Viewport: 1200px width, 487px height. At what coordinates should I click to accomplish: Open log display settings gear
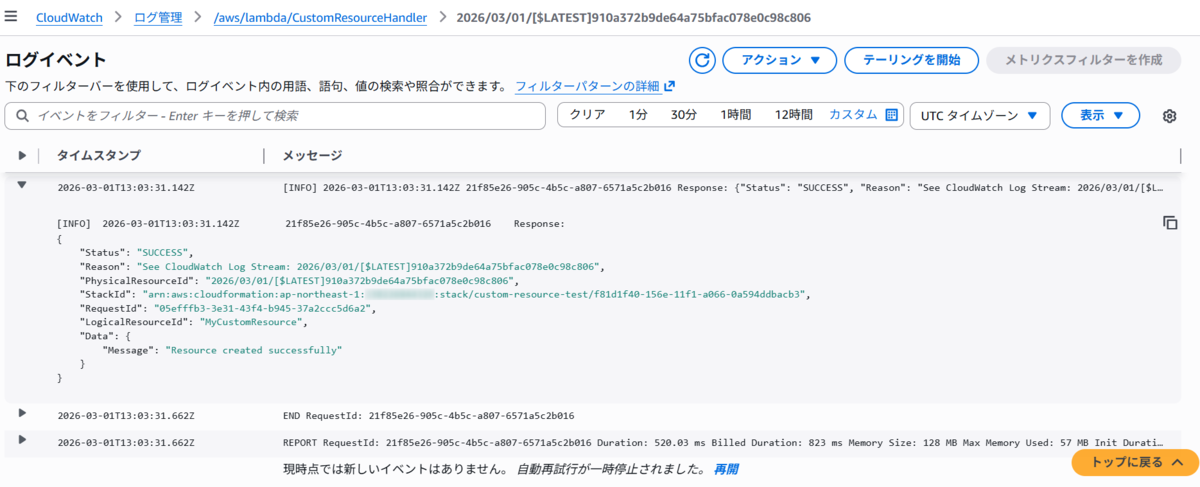tap(1169, 116)
